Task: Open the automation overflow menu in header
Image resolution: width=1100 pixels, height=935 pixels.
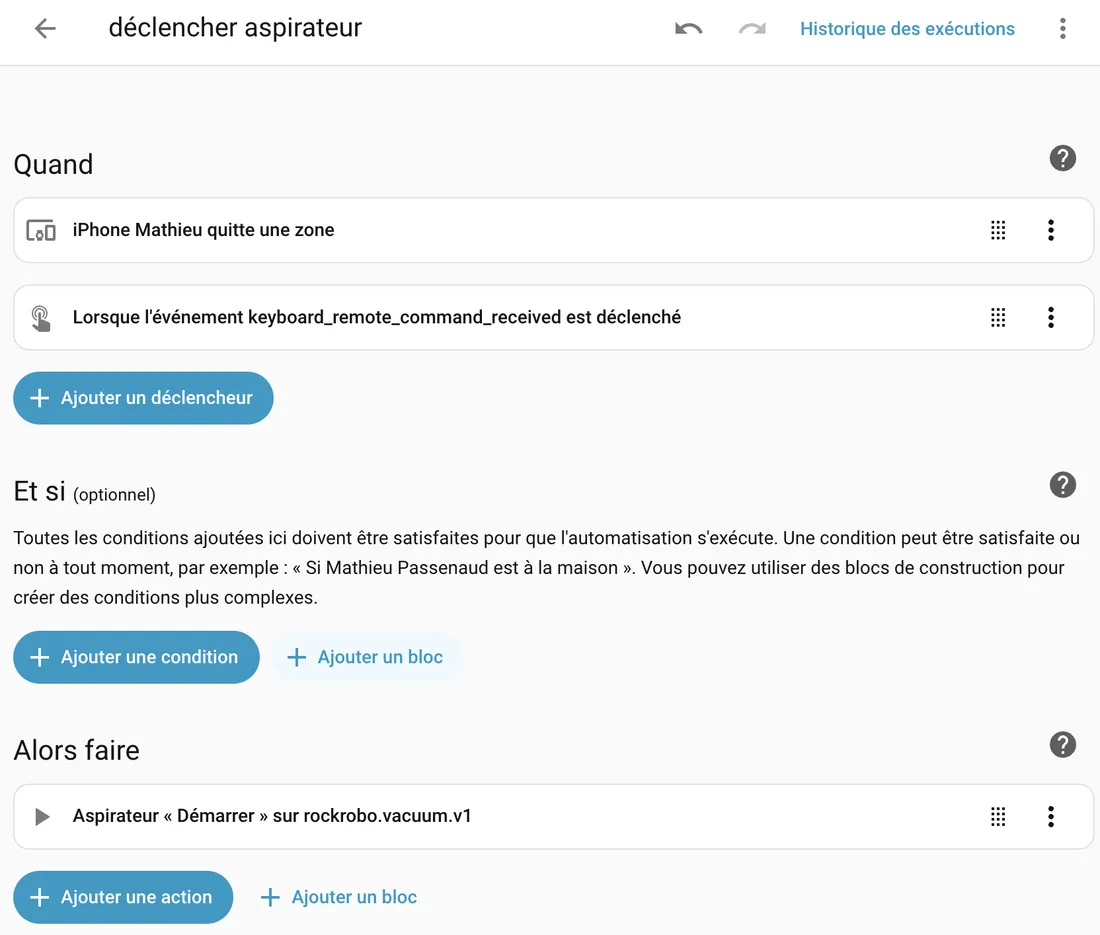Action: click(x=1063, y=29)
